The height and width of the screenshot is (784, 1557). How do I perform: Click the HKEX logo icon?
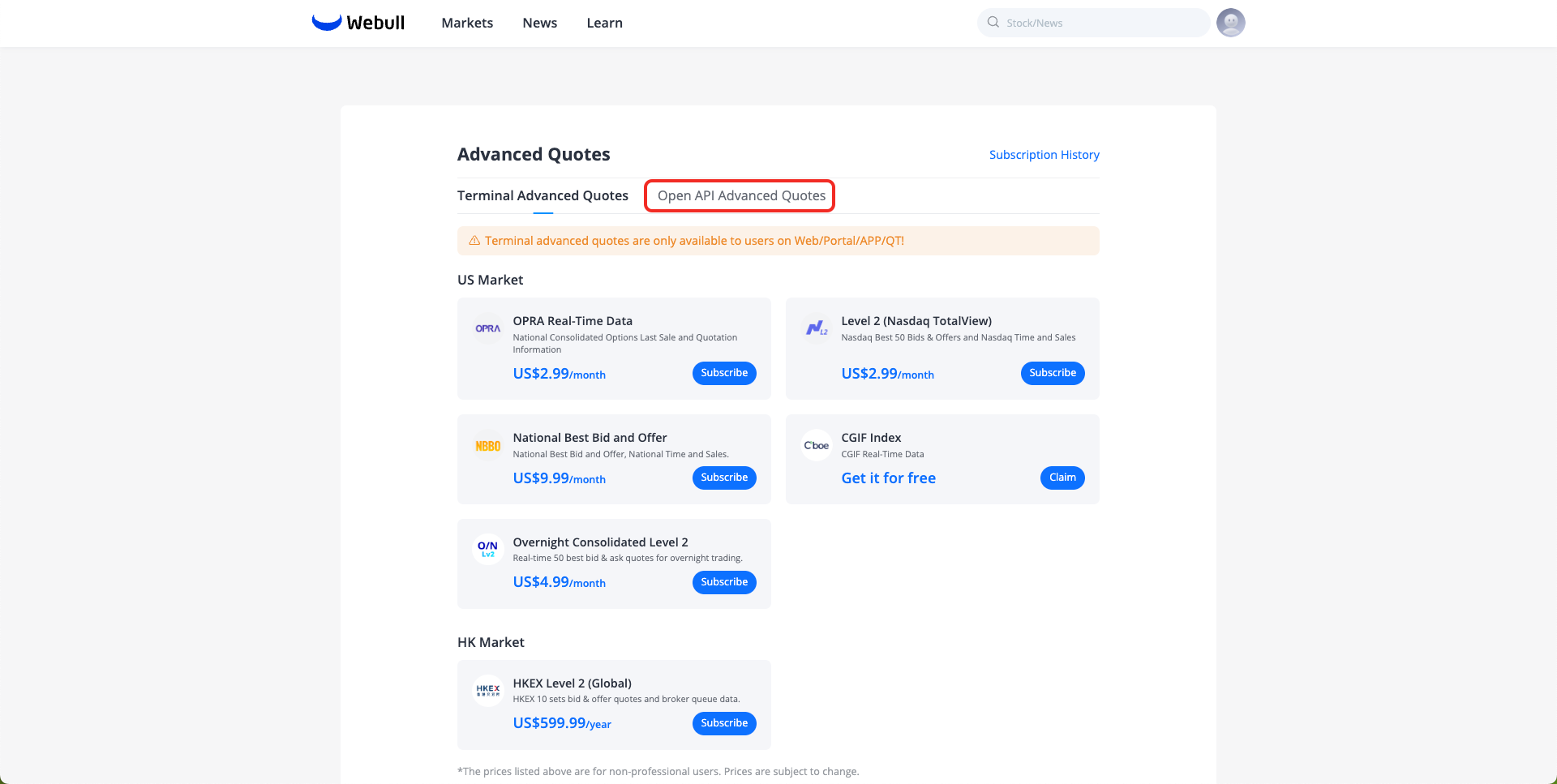488,691
